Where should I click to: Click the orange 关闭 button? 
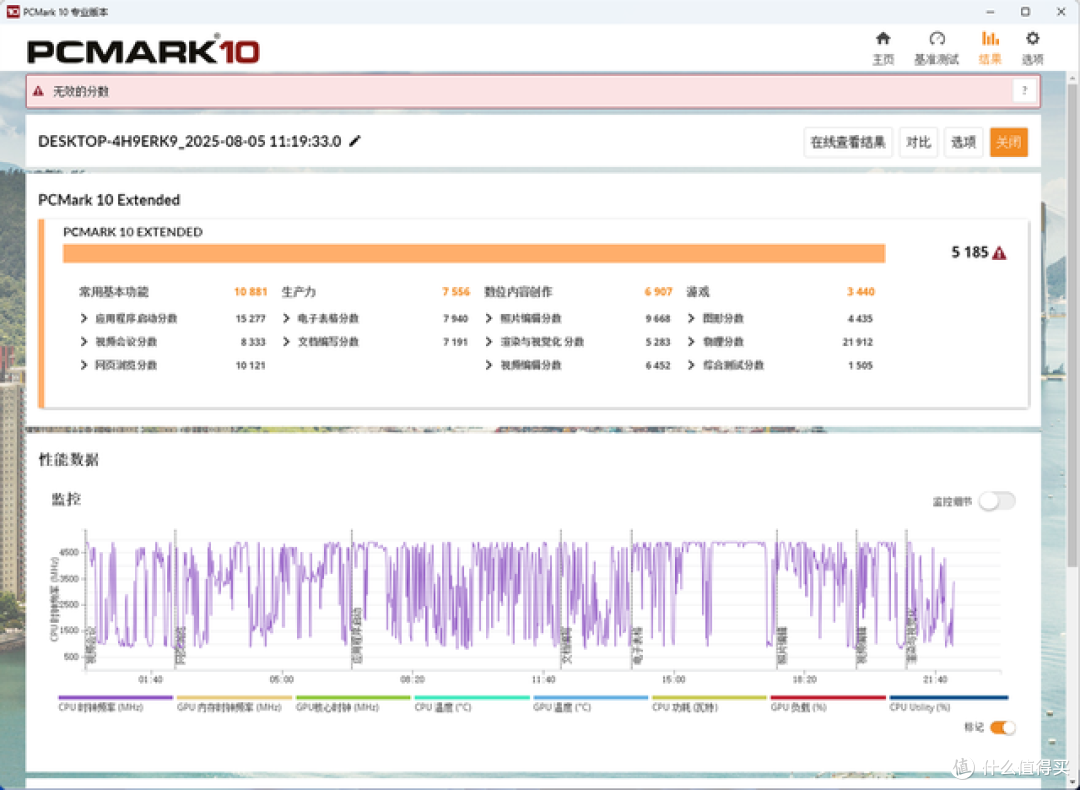click(x=1008, y=142)
